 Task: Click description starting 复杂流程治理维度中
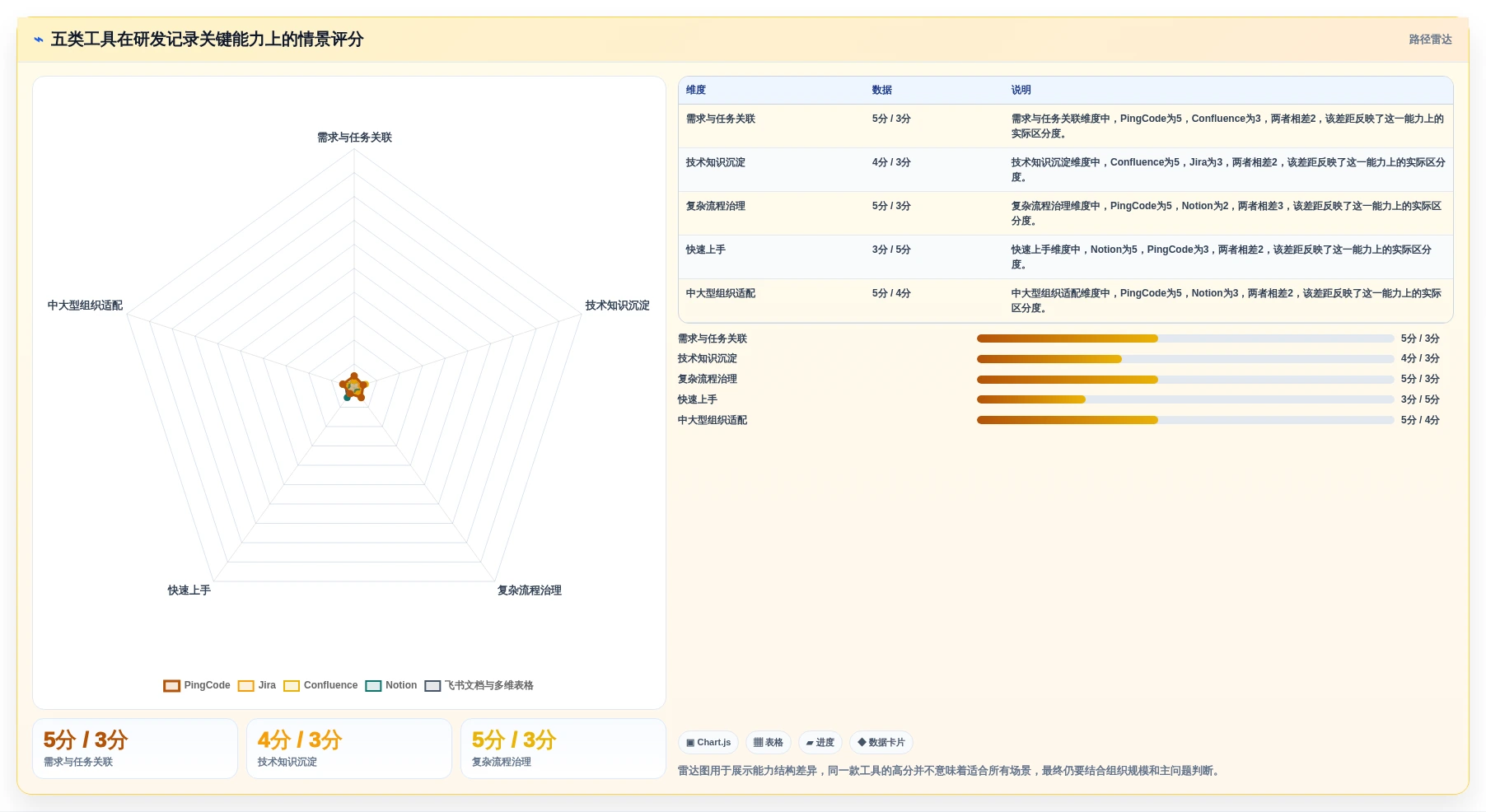[x=1227, y=213]
